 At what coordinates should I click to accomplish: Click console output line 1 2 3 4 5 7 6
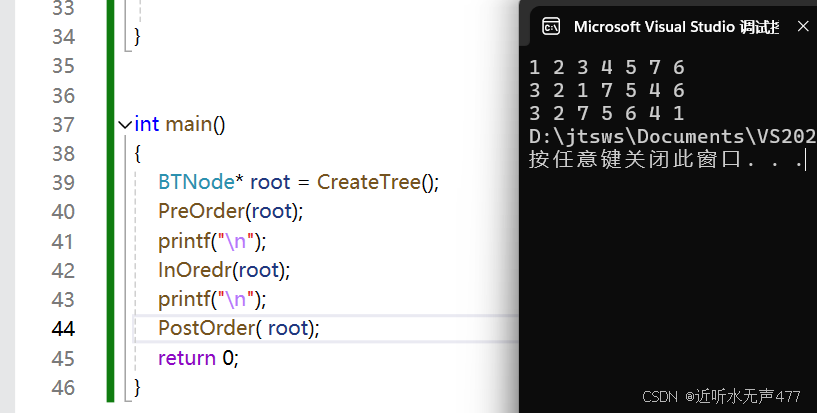[606, 68]
